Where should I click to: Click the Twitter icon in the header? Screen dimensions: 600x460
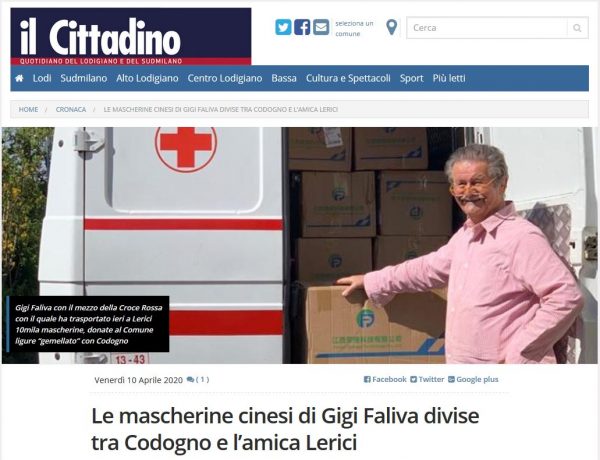pos(283,27)
